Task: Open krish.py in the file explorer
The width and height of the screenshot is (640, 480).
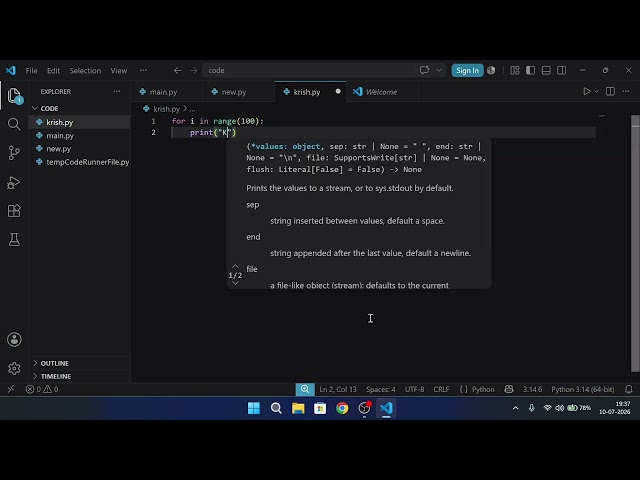Action: coord(80,122)
